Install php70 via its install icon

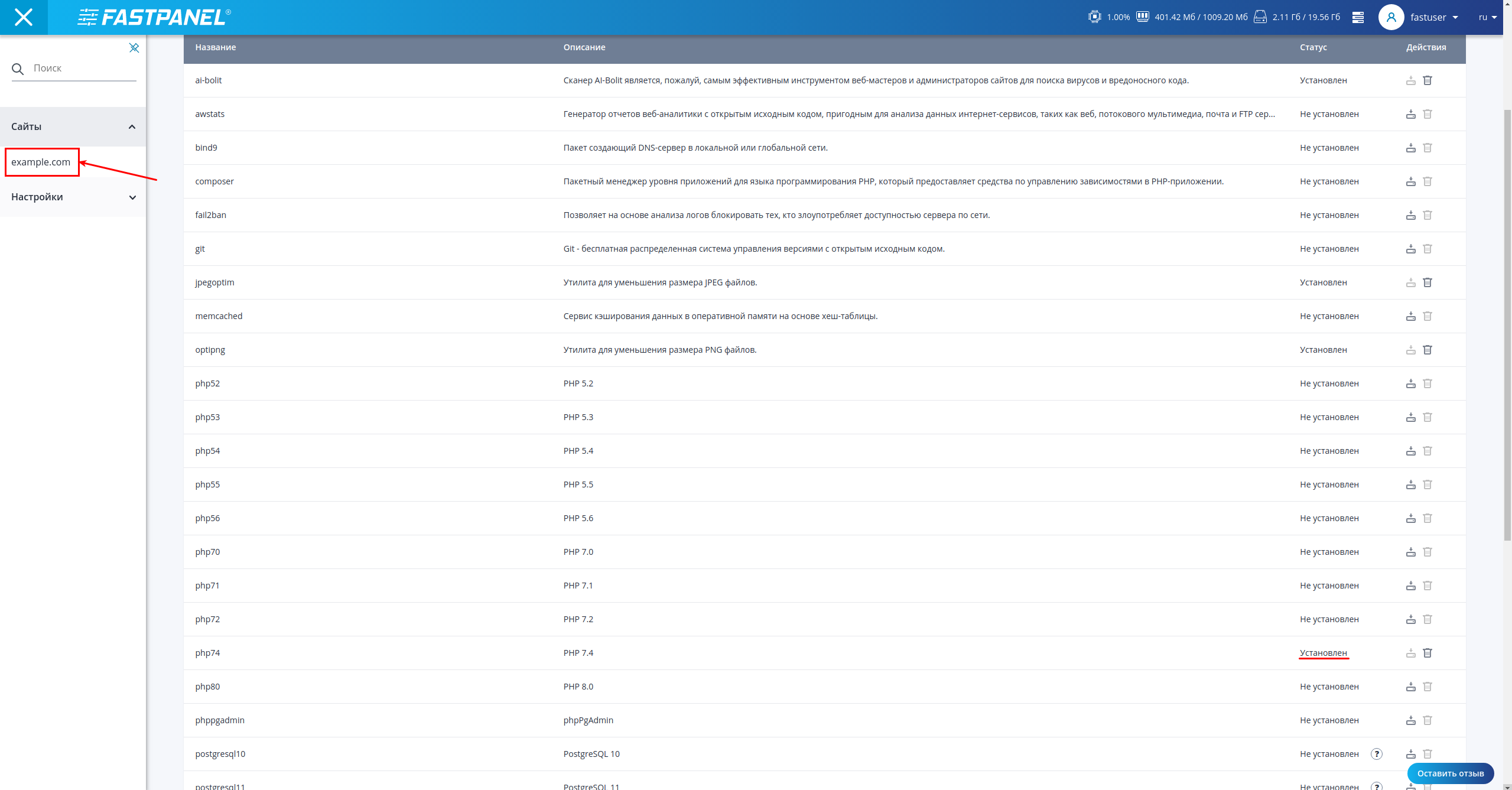pyautogui.click(x=1410, y=552)
